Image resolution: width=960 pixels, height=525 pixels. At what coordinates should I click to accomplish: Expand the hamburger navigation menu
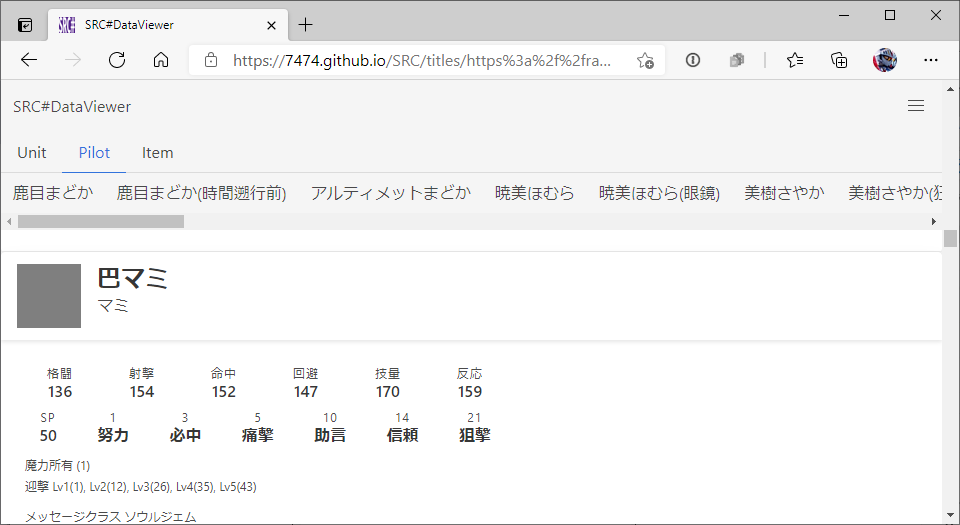pos(916,106)
